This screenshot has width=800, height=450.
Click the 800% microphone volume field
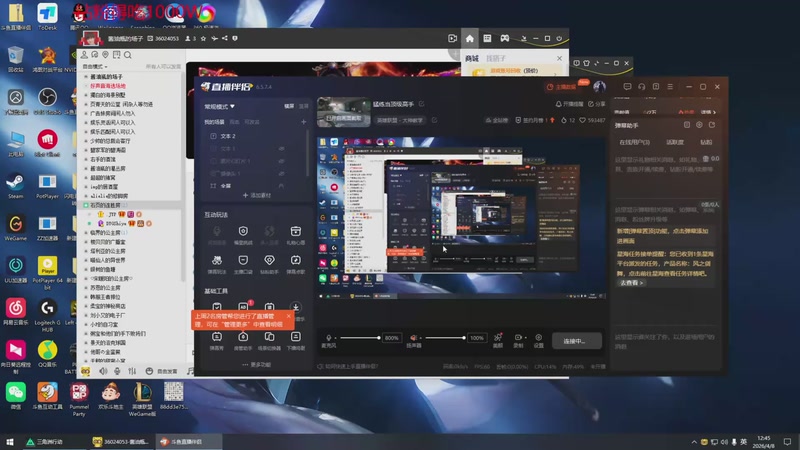(x=391, y=338)
